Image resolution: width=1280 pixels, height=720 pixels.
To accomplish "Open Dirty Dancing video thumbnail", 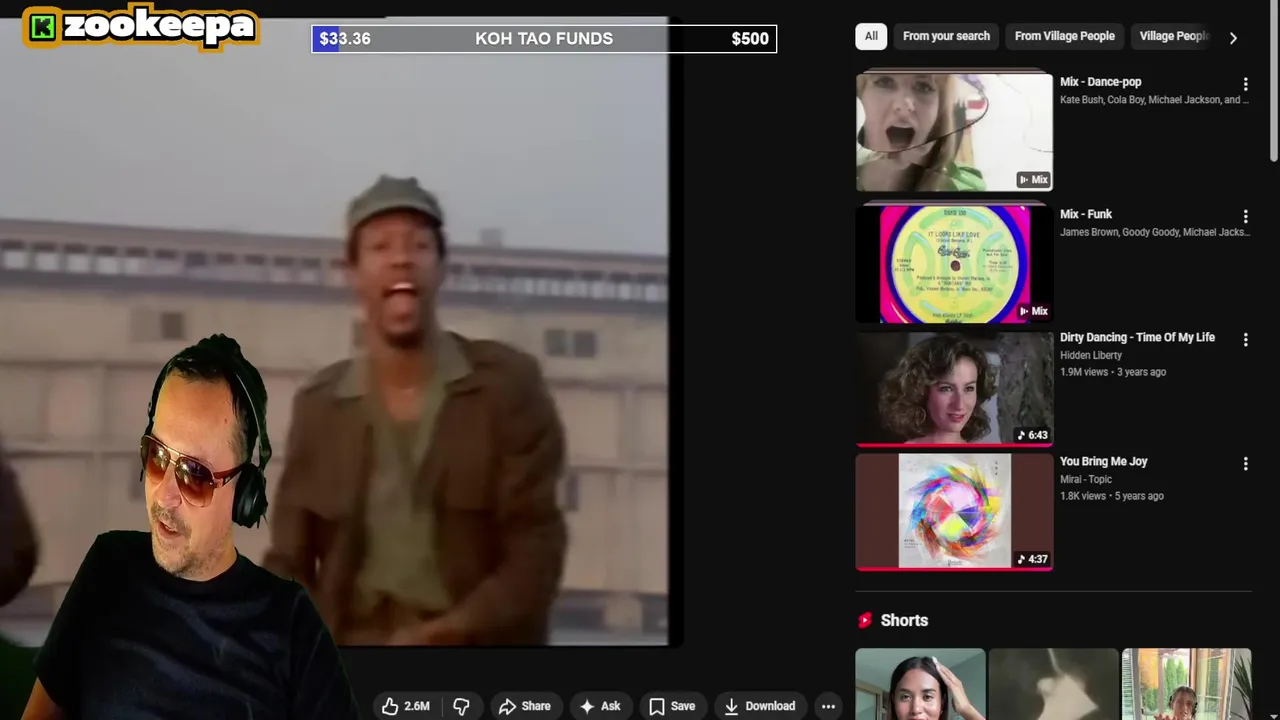I will [954, 388].
